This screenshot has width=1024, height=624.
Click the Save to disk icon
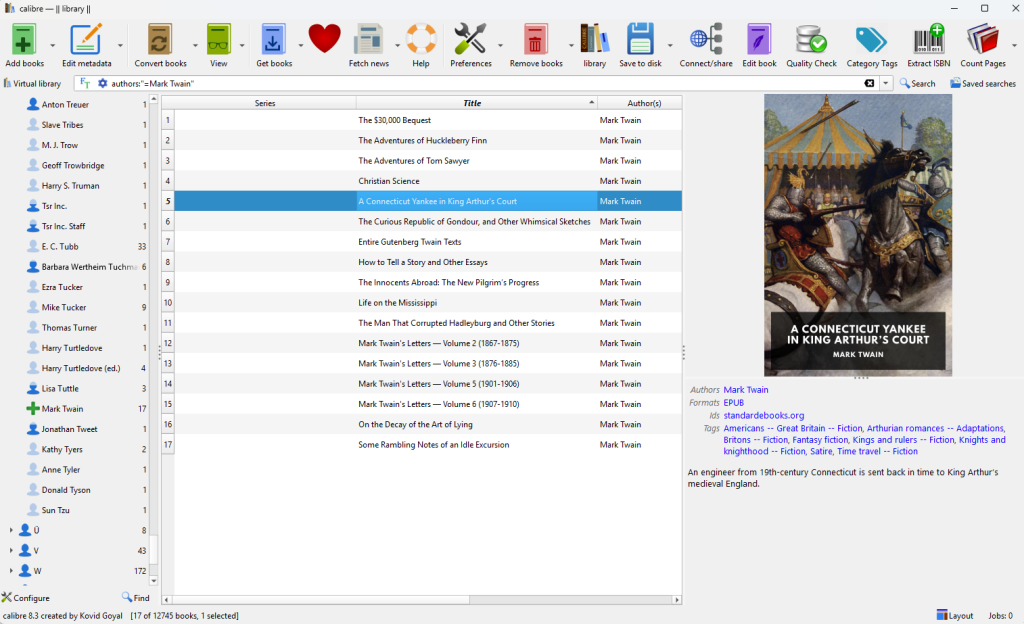[640, 40]
